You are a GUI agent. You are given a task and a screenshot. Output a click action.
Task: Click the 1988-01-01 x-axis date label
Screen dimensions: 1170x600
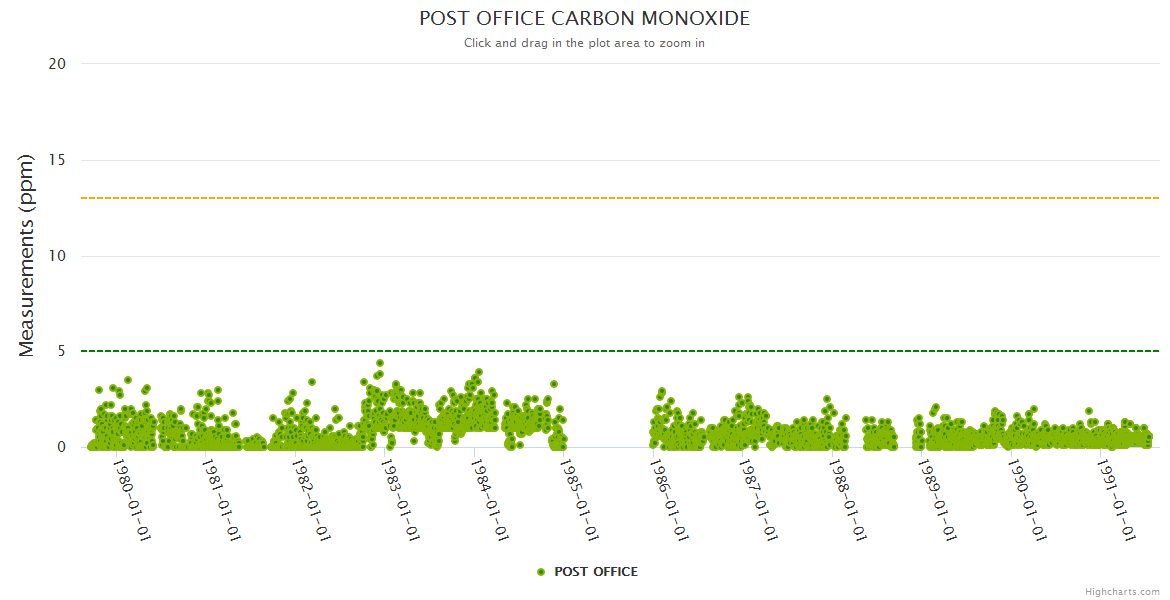pos(848,500)
